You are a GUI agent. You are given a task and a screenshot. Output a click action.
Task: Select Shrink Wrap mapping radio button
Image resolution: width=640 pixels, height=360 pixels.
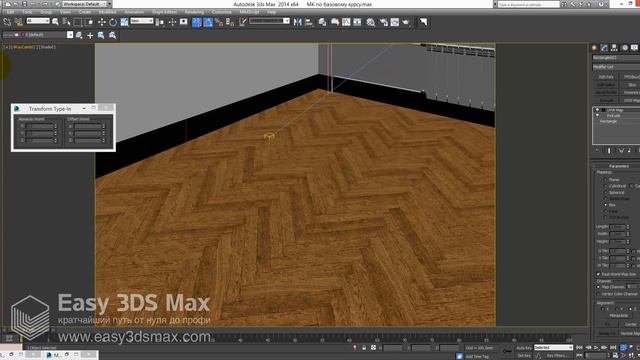(606, 198)
